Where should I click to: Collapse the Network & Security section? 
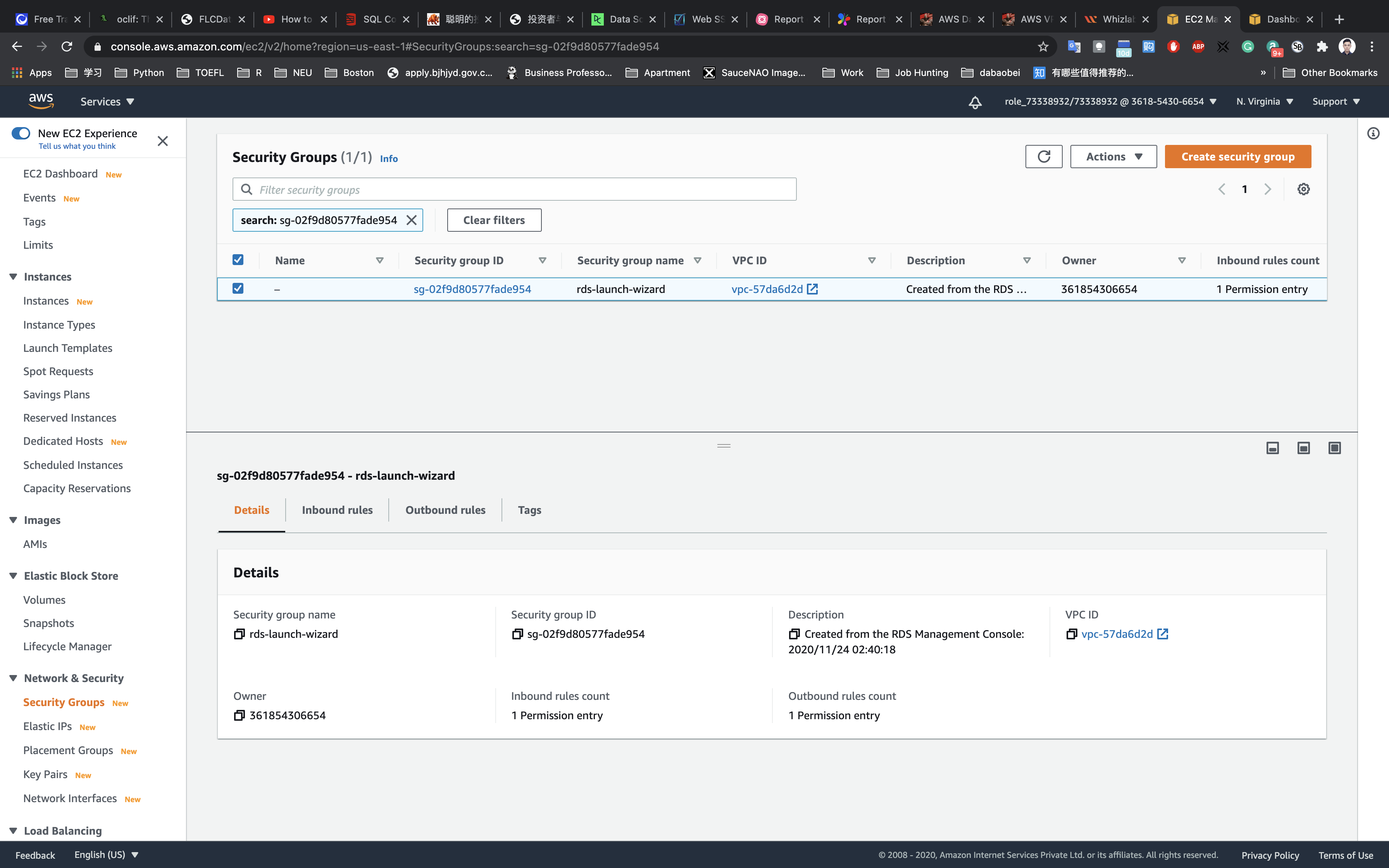point(13,678)
